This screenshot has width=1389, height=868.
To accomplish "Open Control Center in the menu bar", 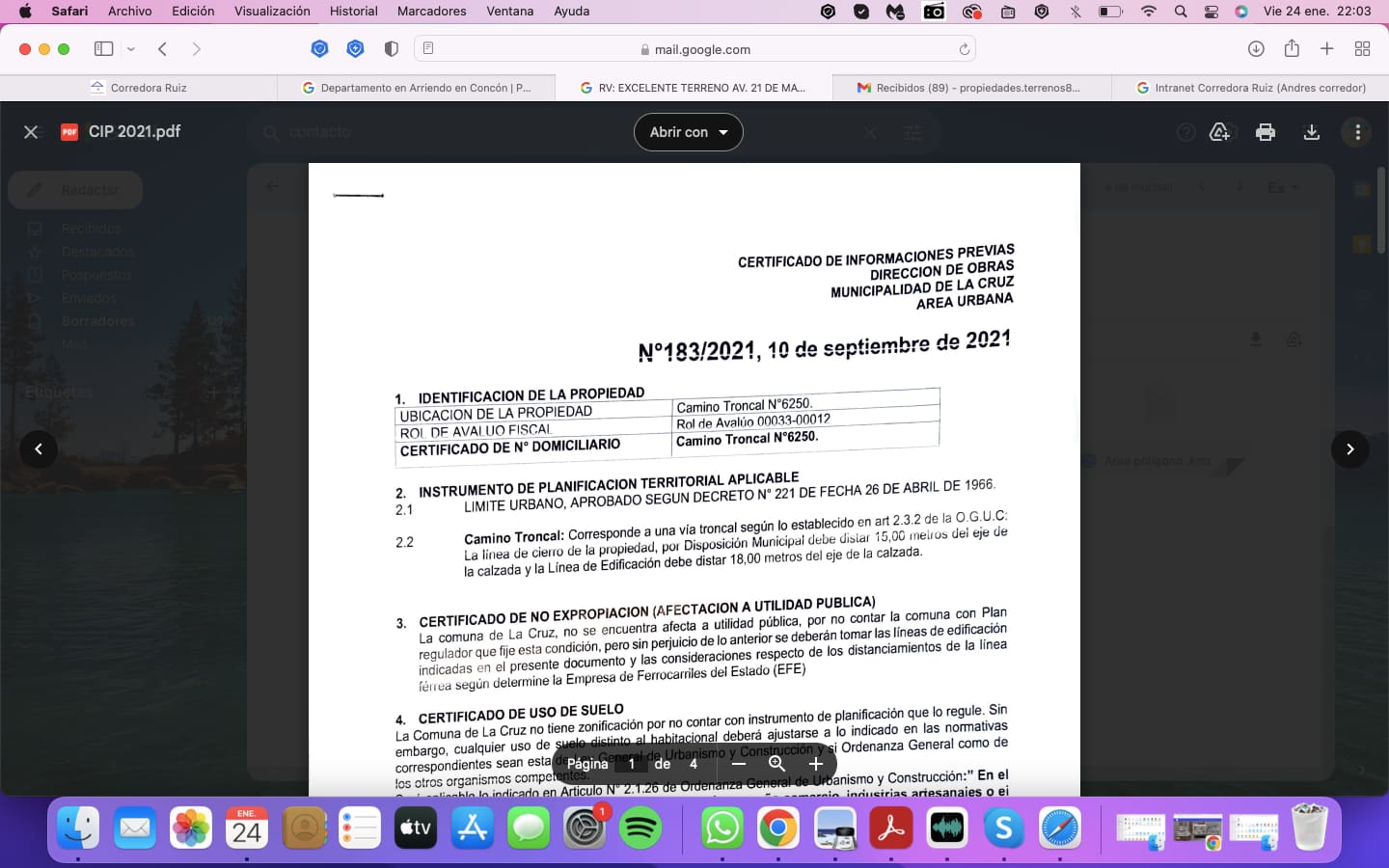I will pos(1212,12).
